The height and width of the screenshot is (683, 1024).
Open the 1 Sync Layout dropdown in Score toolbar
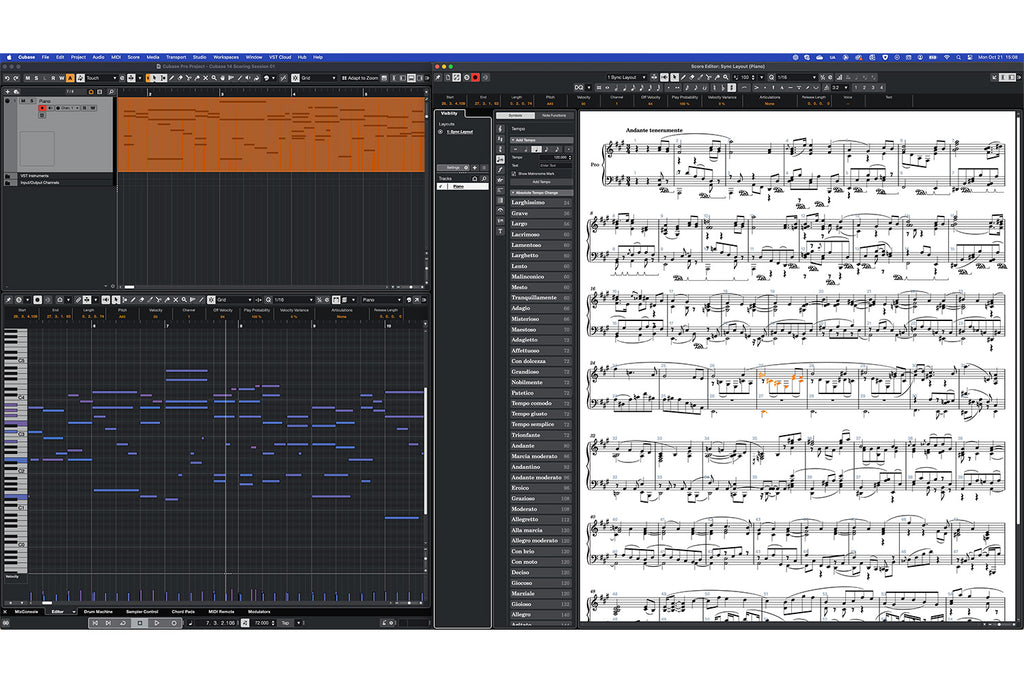(628, 77)
